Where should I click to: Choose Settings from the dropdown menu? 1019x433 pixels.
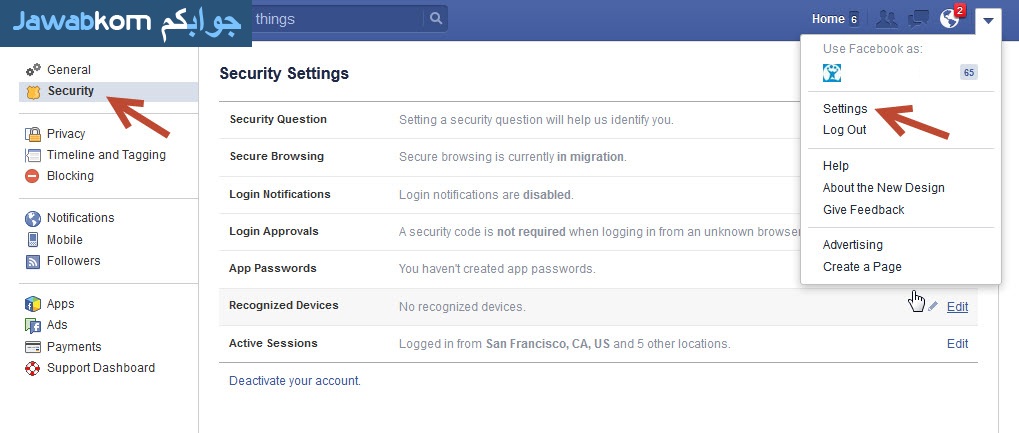[845, 109]
